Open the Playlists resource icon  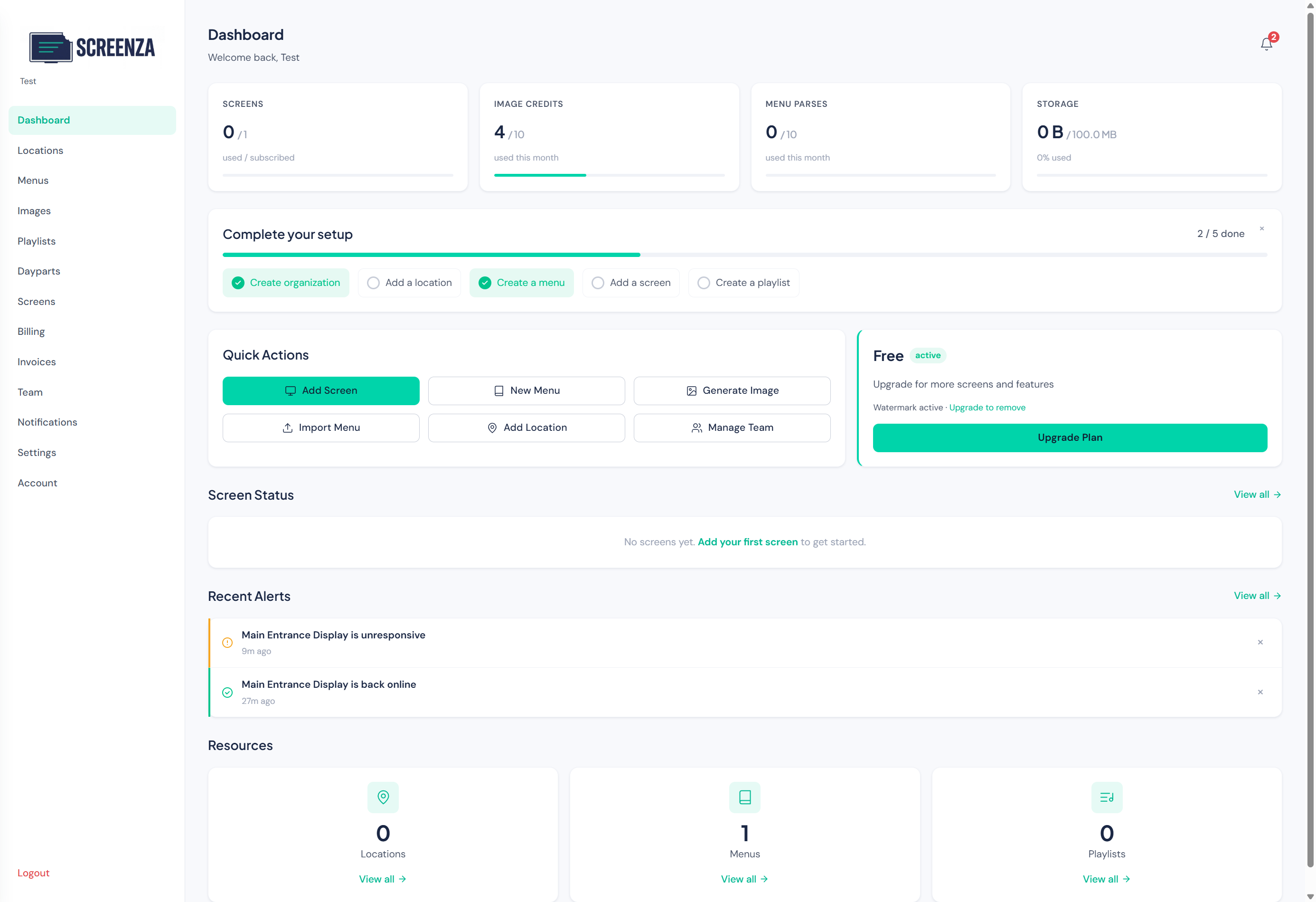(x=1107, y=797)
